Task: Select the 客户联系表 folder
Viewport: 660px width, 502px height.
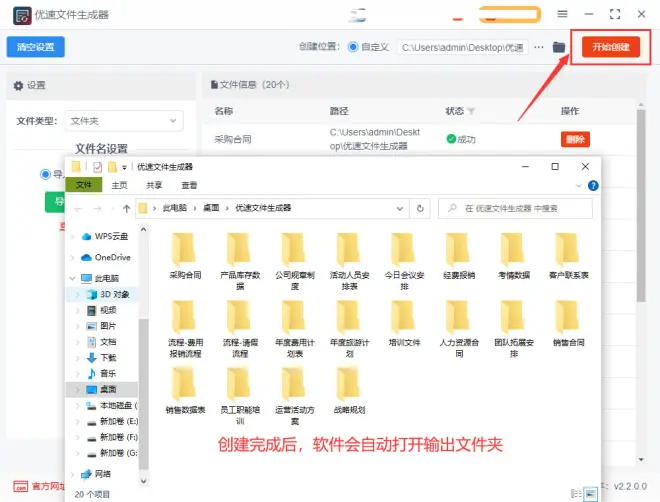Action: [568, 256]
